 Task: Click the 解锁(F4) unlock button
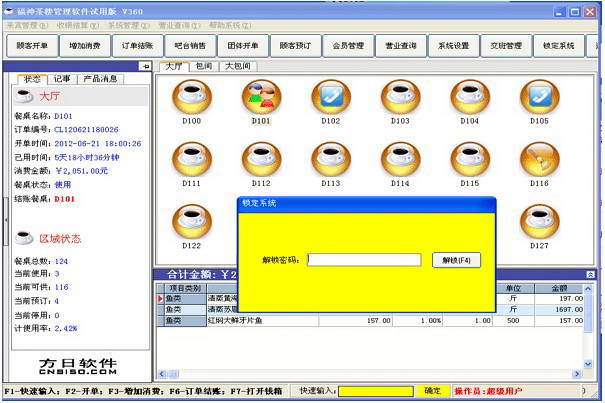[456, 260]
